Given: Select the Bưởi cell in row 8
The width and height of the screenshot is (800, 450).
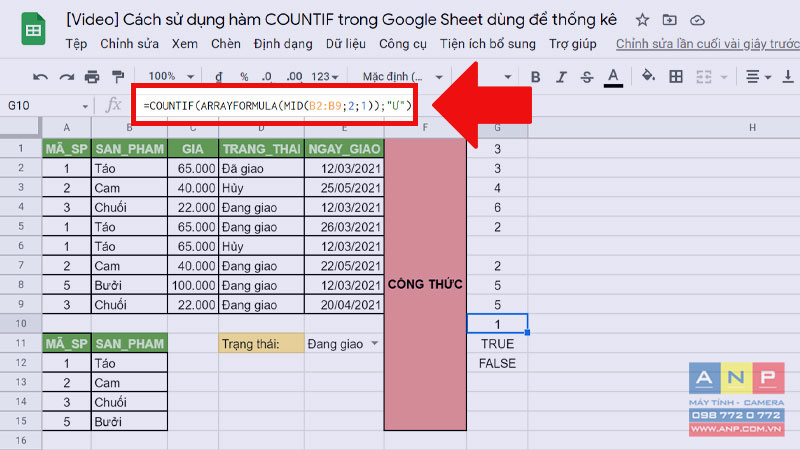Looking at the screenshot, I should (129, 285).
